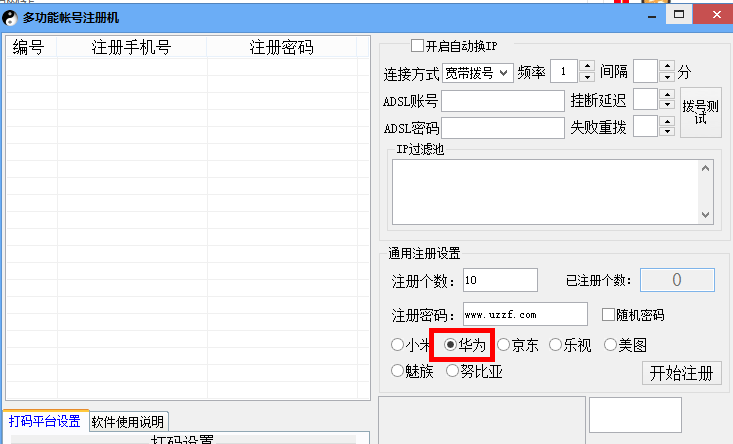Click the 挂断延迟 number field
733x444 pixels.
[646, 99]
